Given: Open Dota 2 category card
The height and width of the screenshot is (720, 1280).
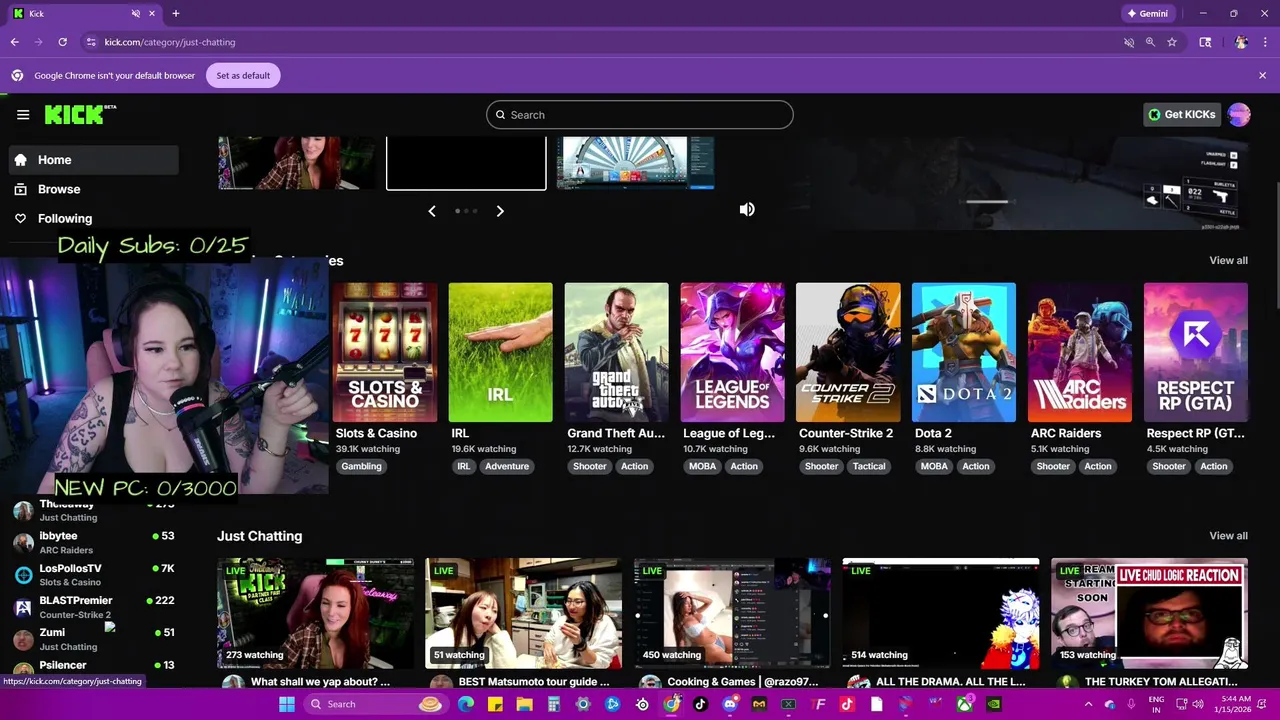Looking at the screenshot, I should coord(964,352).
